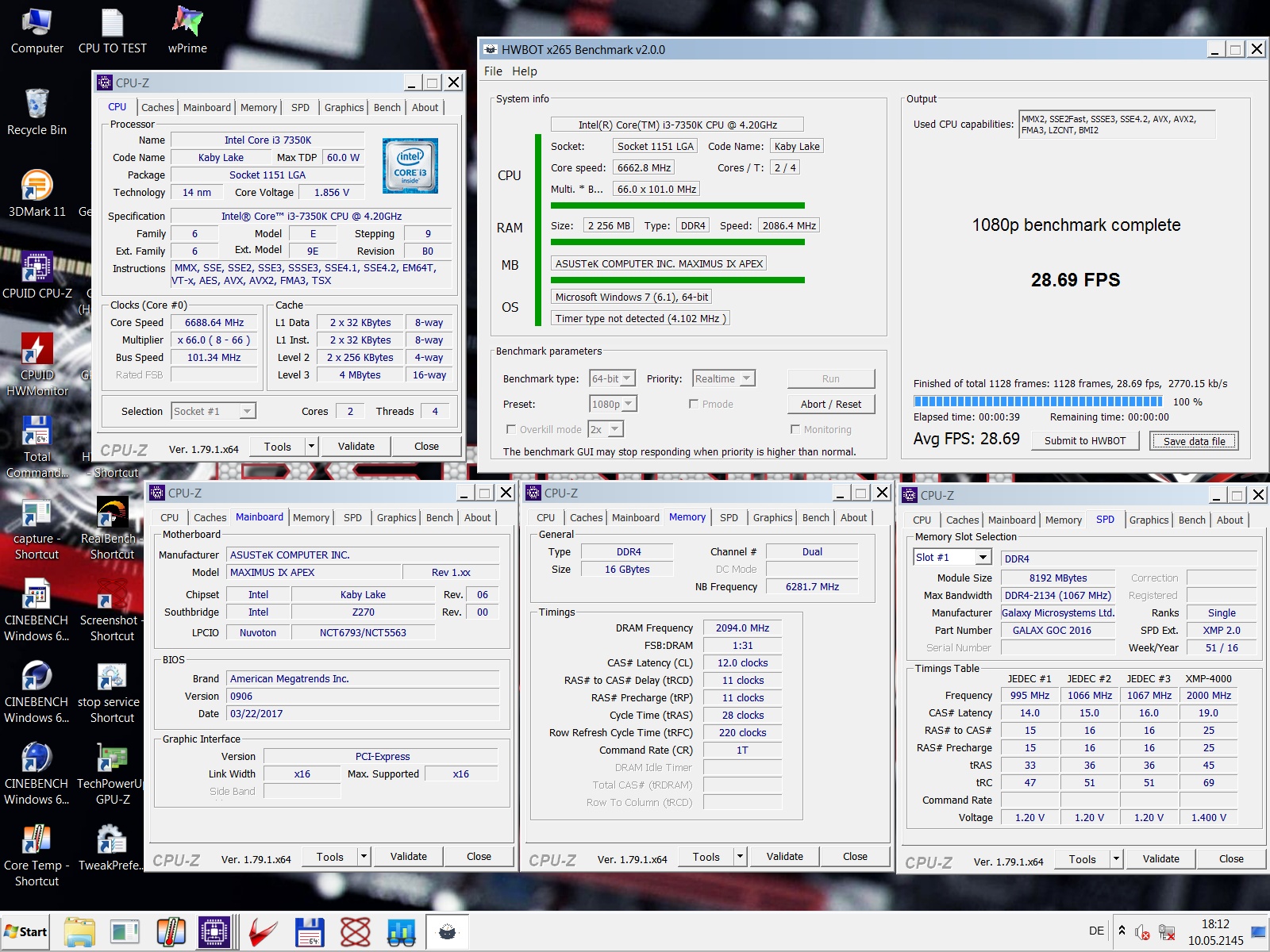1270x952 pixels.
Task: Switch to Caches tab in top CPU-Z window
Action: click(158, 107)
